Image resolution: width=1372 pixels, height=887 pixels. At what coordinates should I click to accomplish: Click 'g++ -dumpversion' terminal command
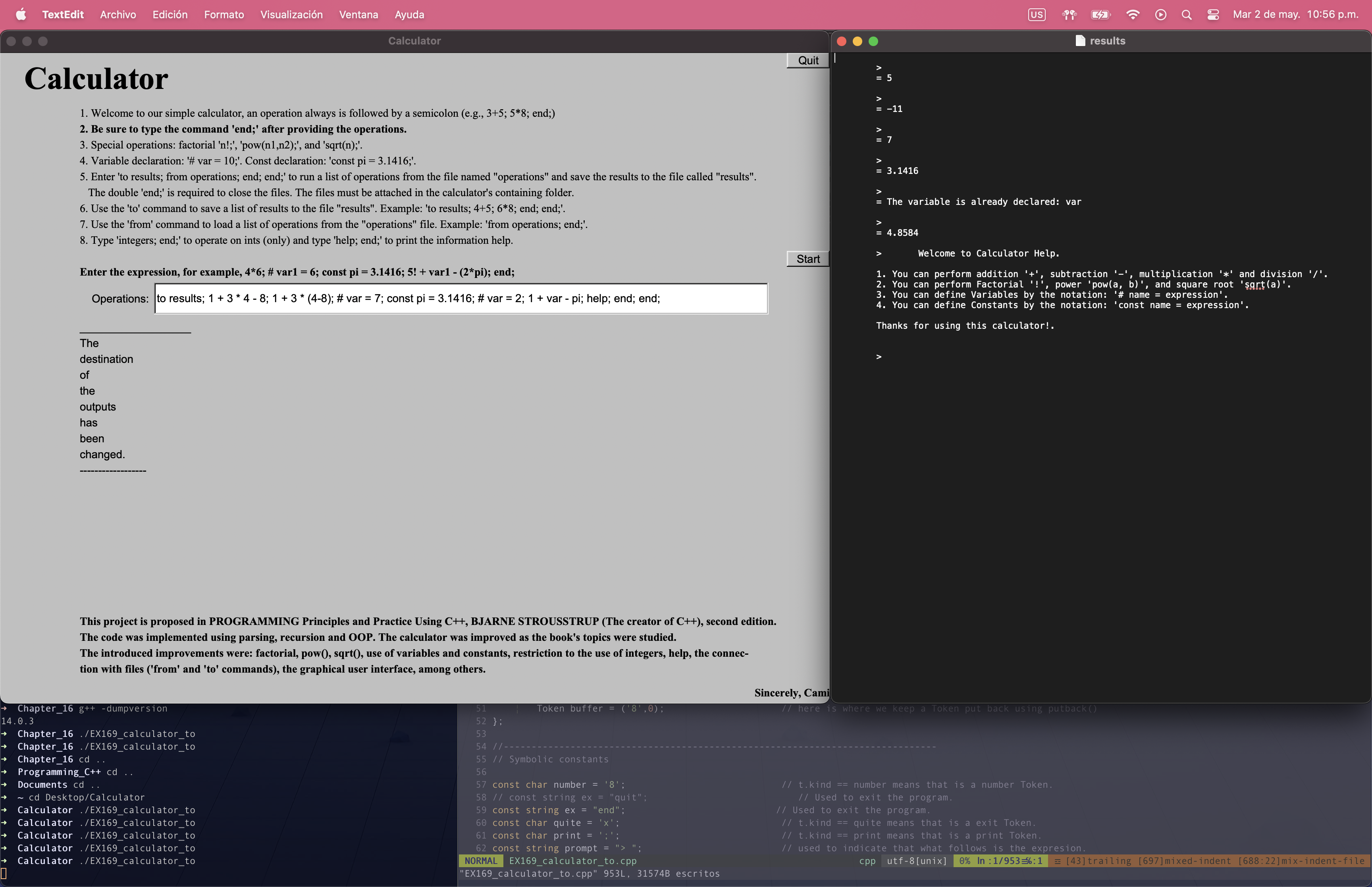point(123,708)
